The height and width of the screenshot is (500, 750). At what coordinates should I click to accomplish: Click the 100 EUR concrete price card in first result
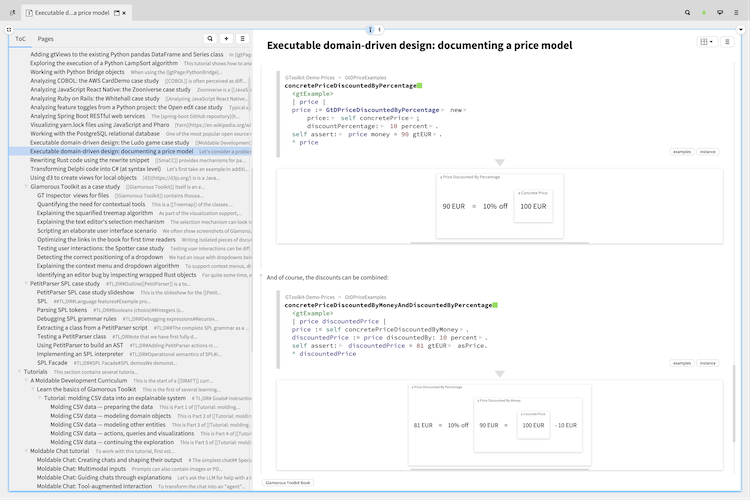click(533, 206)
